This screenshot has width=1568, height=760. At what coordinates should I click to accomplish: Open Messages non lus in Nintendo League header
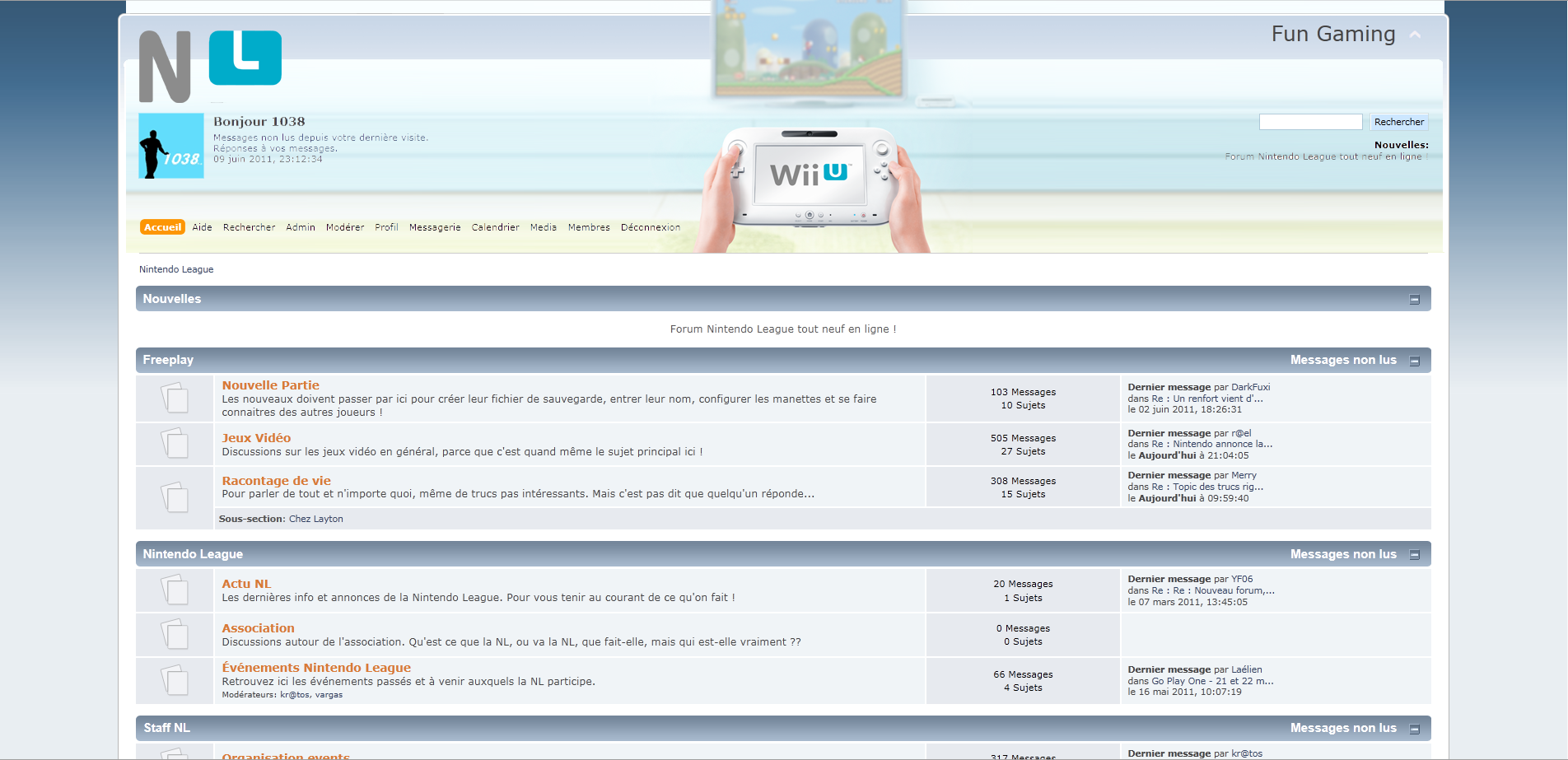pyautogui.click(x=1343, y=554)
